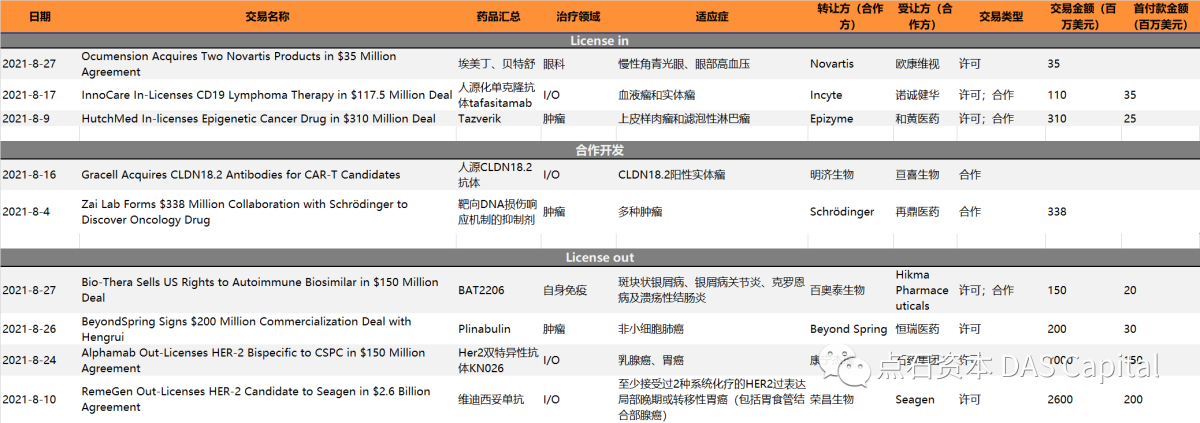Click the 血液瘤和实体瘤 indication cell
Screen dimensions: 1200x423
(x=657, y=95)
